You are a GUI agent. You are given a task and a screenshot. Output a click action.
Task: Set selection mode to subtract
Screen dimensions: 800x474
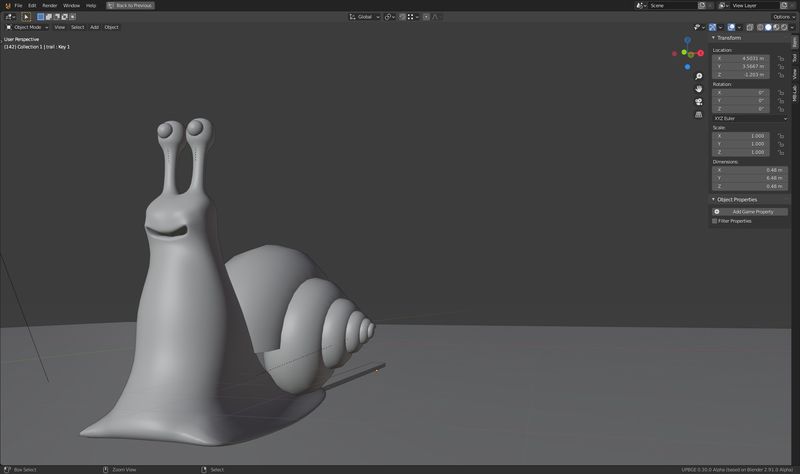coord(57,17)
